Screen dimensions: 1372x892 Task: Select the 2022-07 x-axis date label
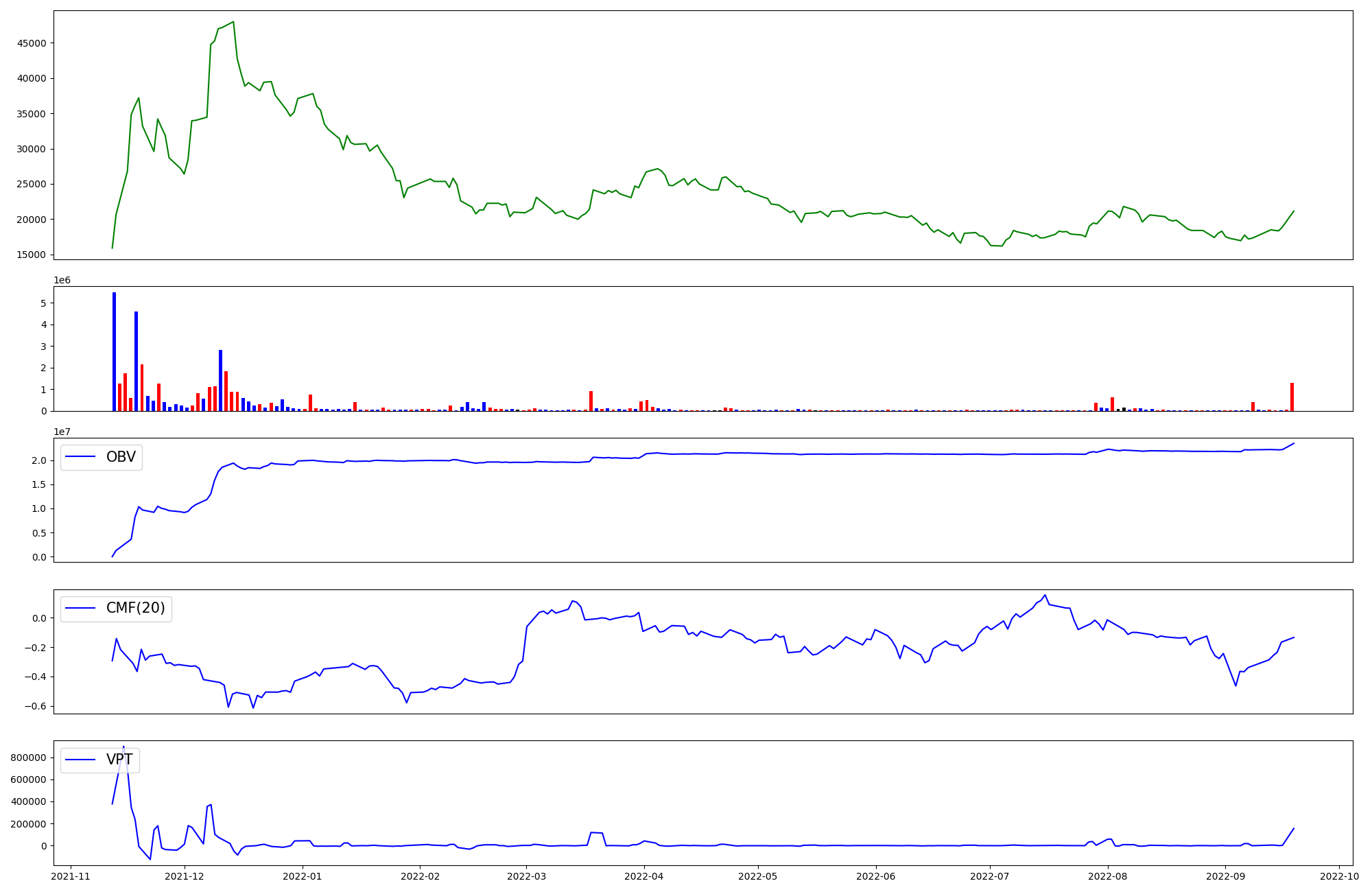tap(989, 876)
